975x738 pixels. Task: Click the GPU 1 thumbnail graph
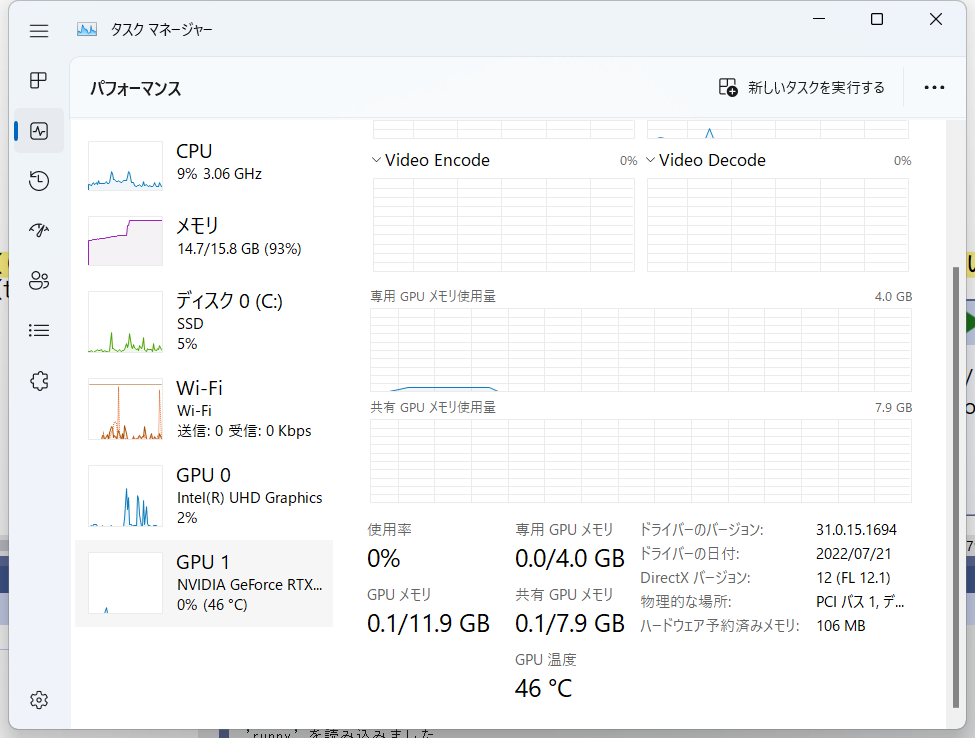125,583
